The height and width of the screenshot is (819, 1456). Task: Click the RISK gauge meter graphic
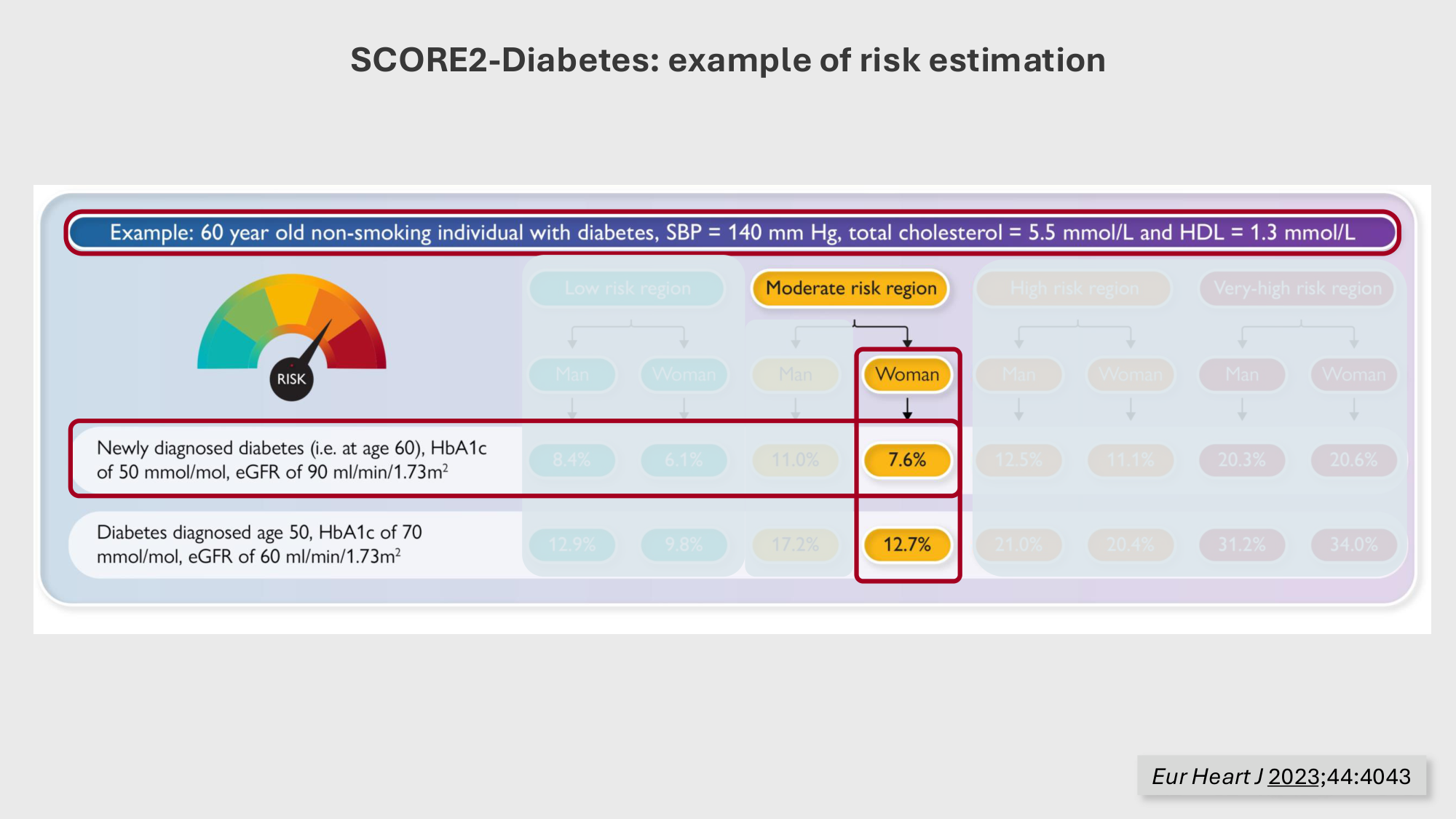[x=291, y=328]
